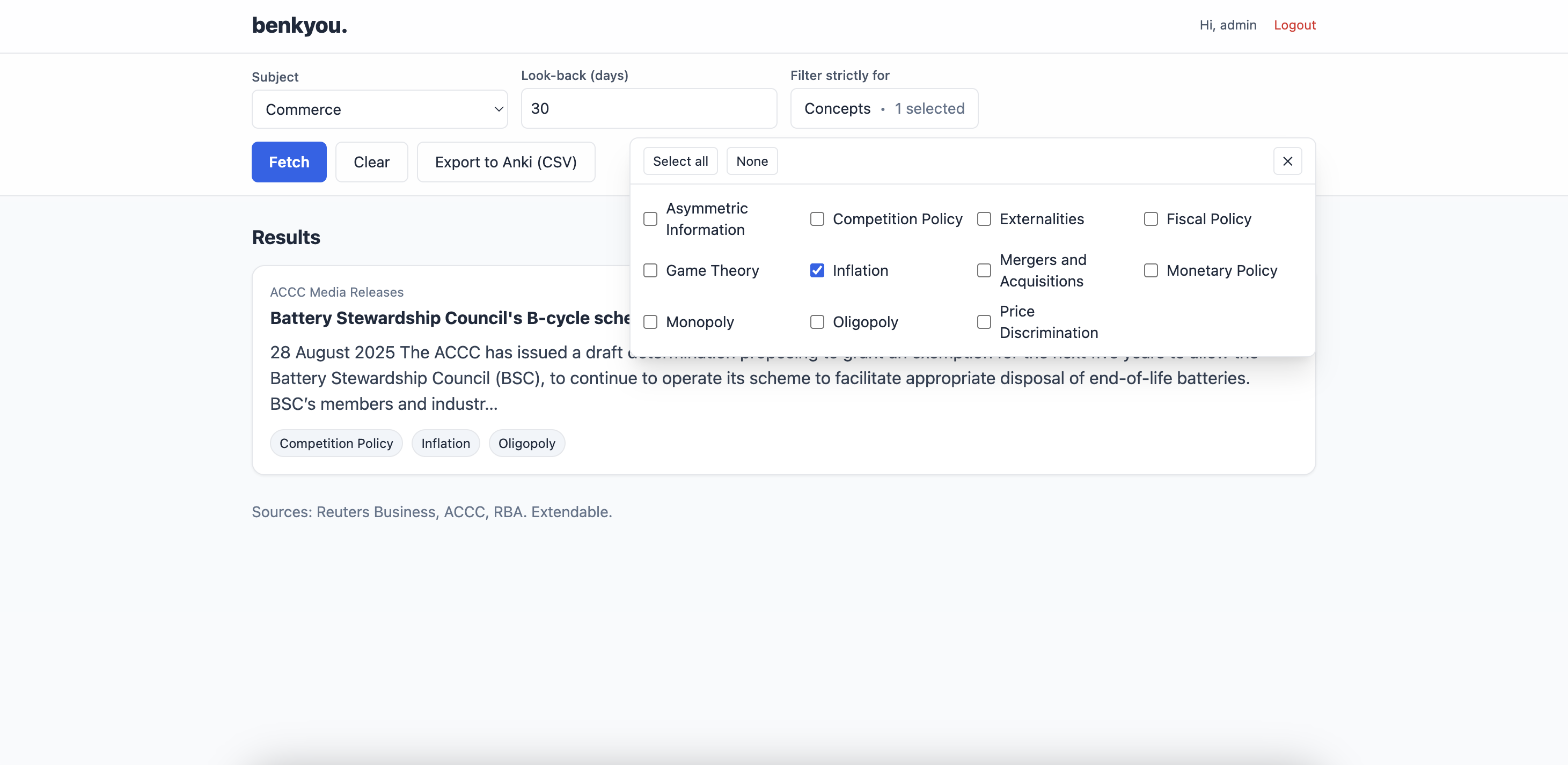Close the concepts filter panel
The image size is (1568, 765).
[x=1287, y=161]
